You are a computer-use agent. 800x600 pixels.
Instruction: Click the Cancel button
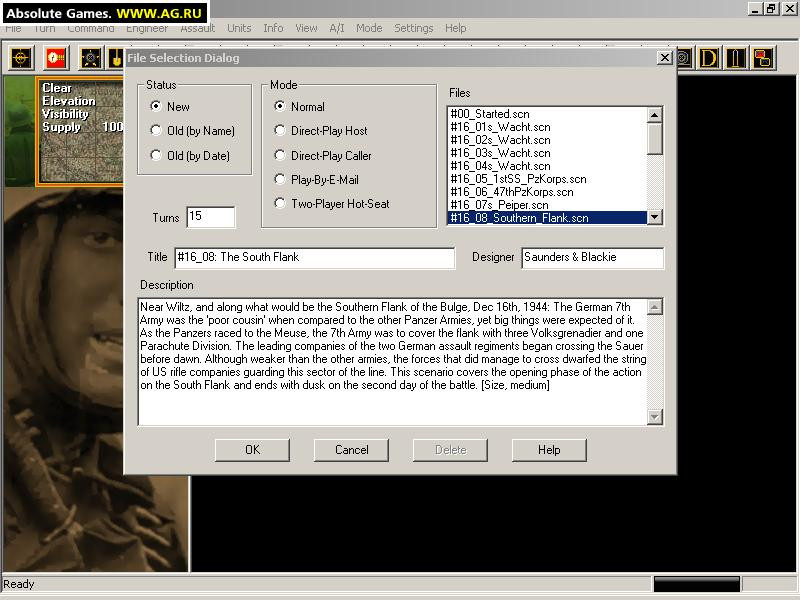[x=351, y=450]
